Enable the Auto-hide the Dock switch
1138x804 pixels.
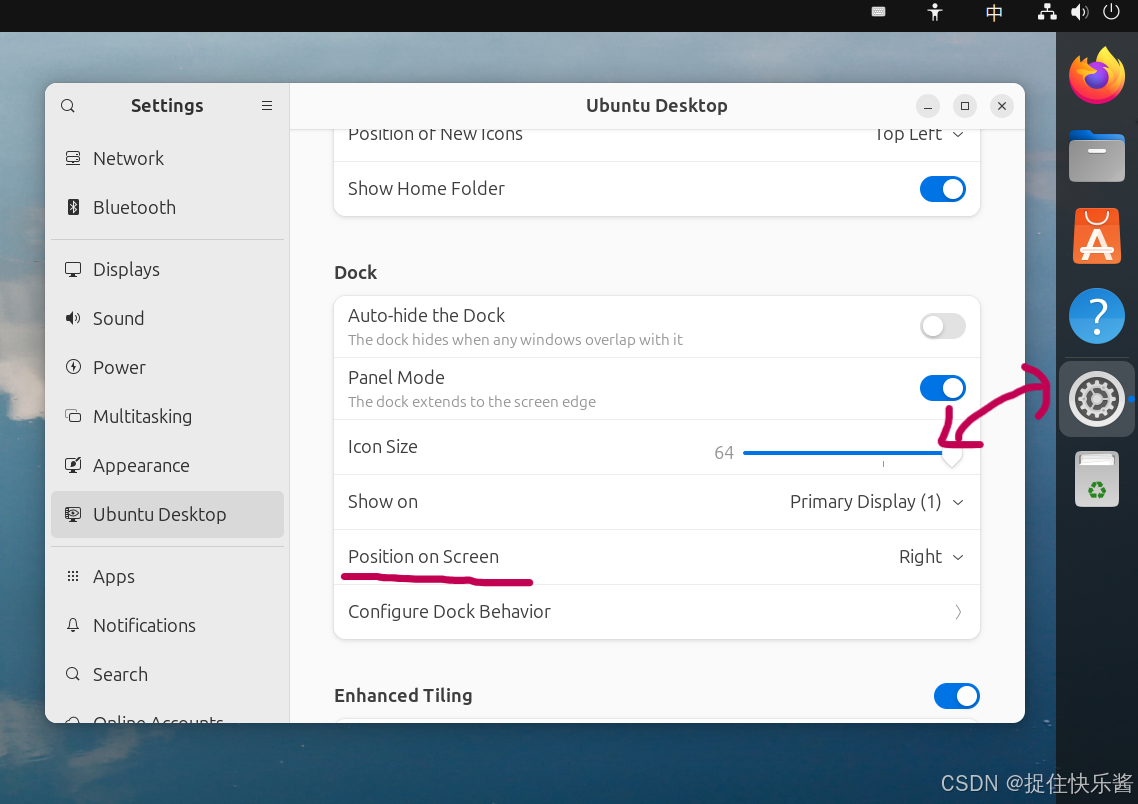942,326
